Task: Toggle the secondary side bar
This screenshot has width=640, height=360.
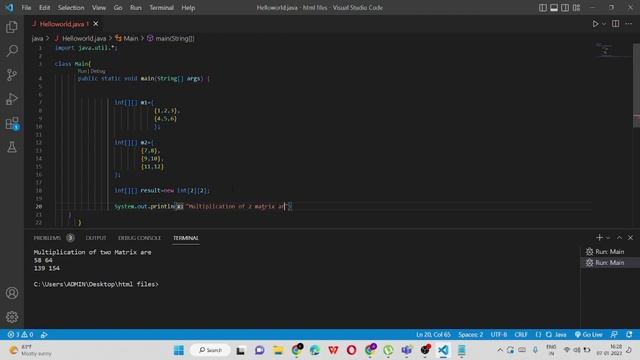Action: click(565, 7)
